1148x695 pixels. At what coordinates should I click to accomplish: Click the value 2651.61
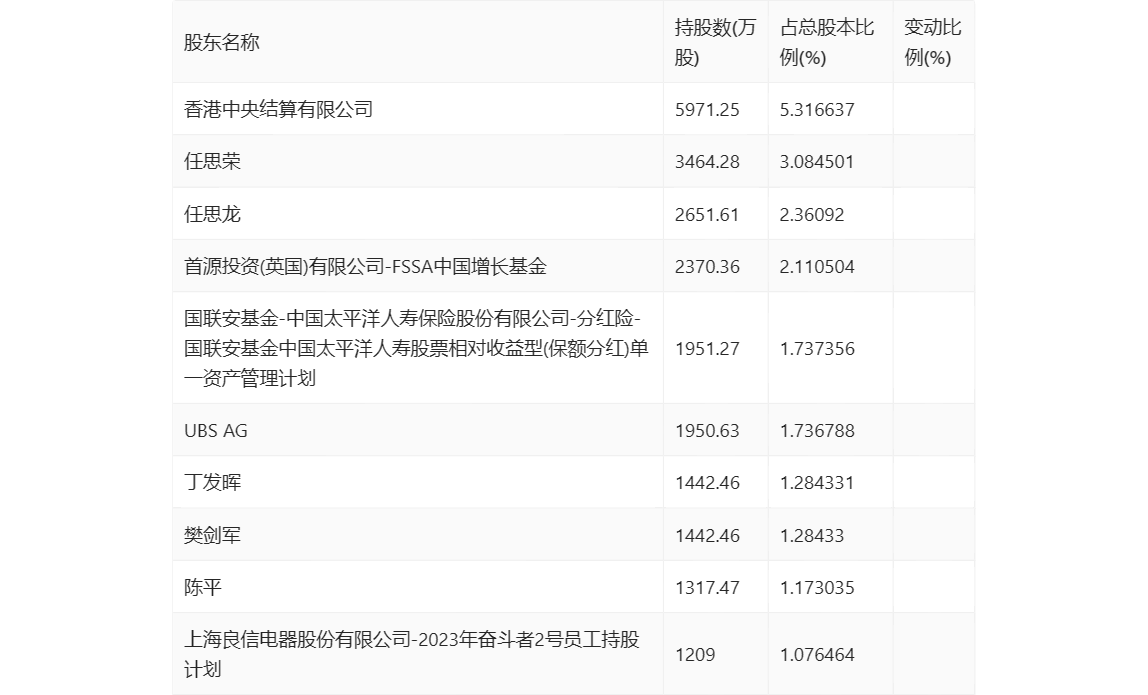coord(707,215)
